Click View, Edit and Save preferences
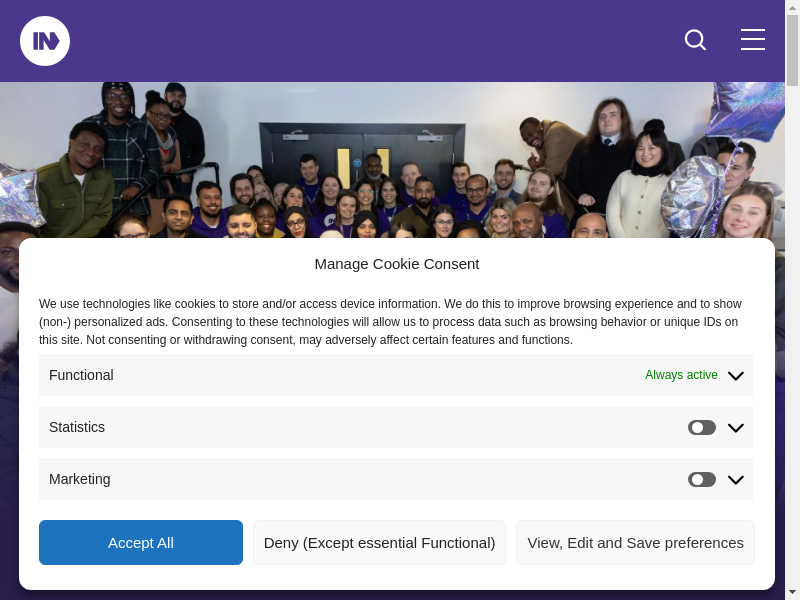 point(635,543)
